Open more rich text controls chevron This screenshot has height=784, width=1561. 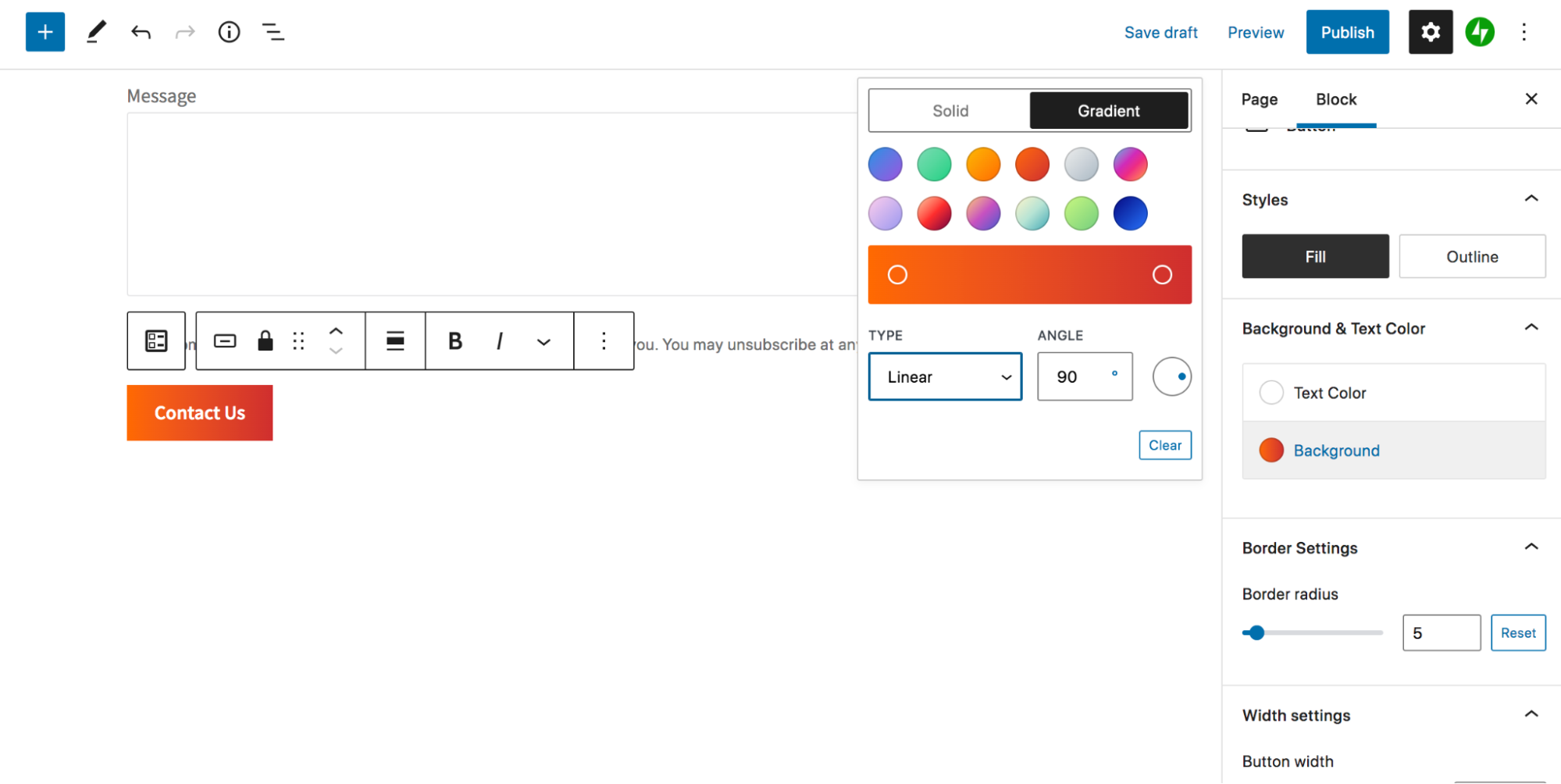[543, 341]
